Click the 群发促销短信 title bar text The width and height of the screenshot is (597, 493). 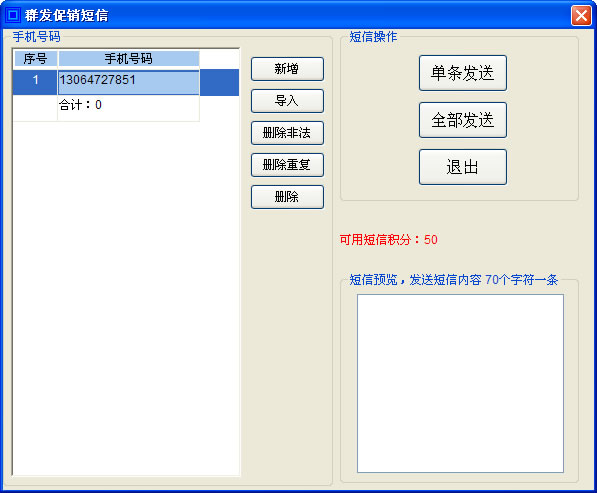pos(67,16)
